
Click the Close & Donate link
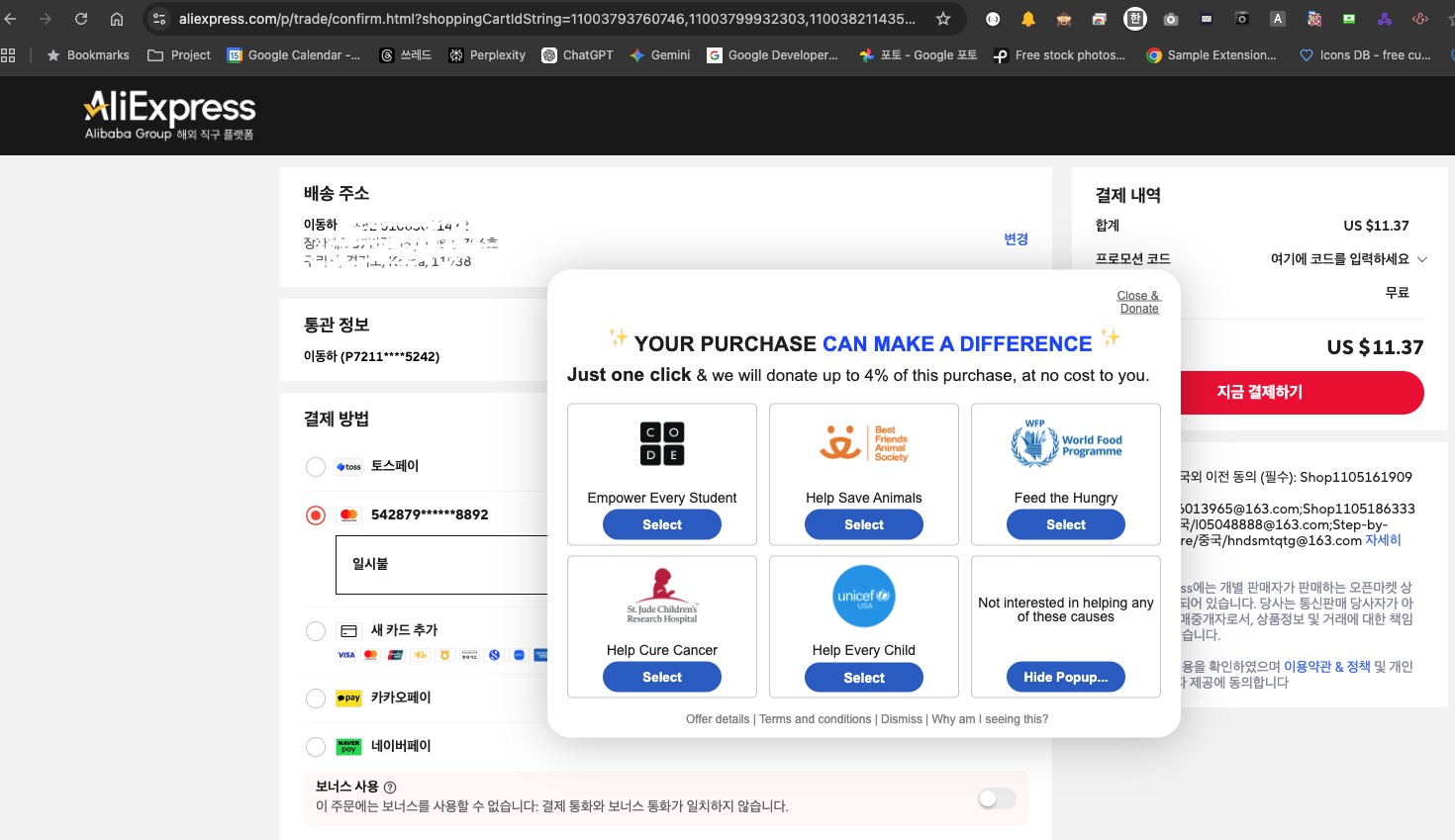pyautogui.click(x=1138, y=302)
